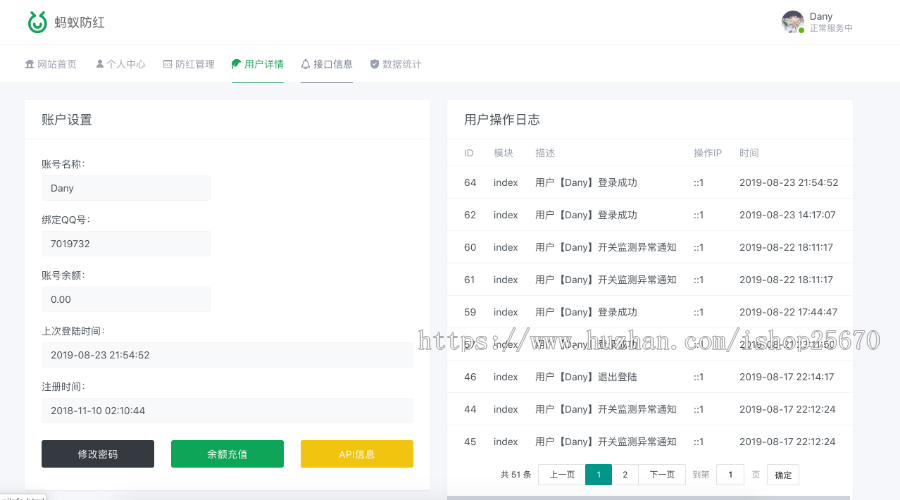The image size is (900, 500).
Task: Click the bell icon beside 接口信息
Action: tap(305, 64)
